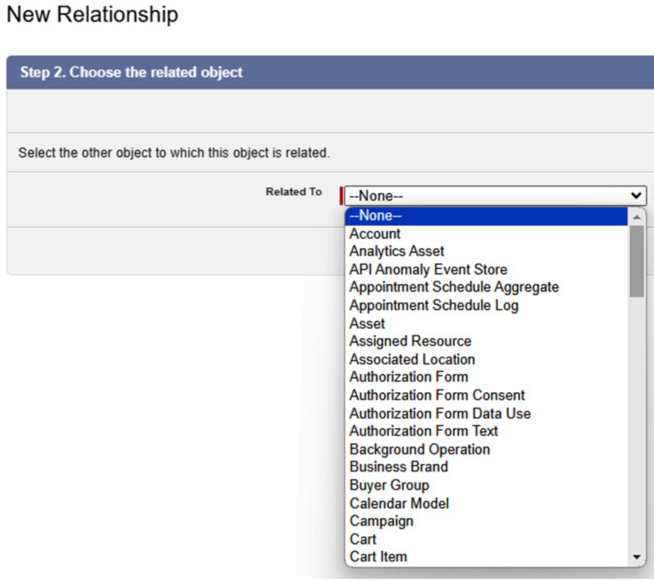
Task: Select --None-- option in the list
Action: pos(486,216)
